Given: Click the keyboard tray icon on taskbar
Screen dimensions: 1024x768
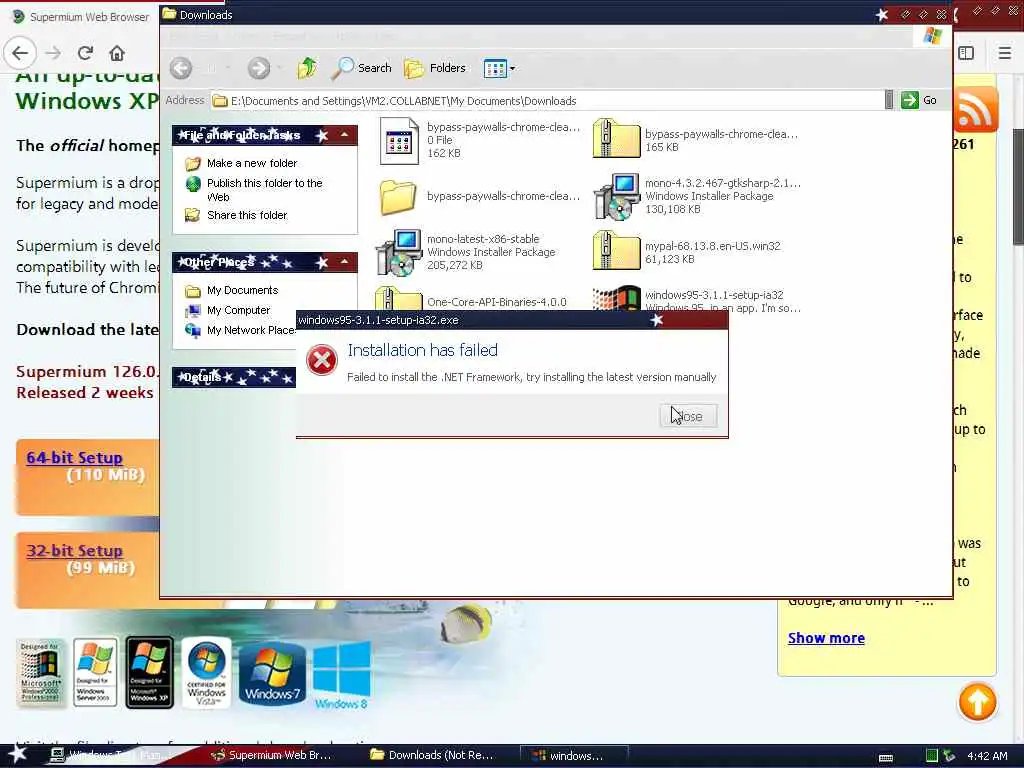Looking at the screenshot, I should coord(886,757).
